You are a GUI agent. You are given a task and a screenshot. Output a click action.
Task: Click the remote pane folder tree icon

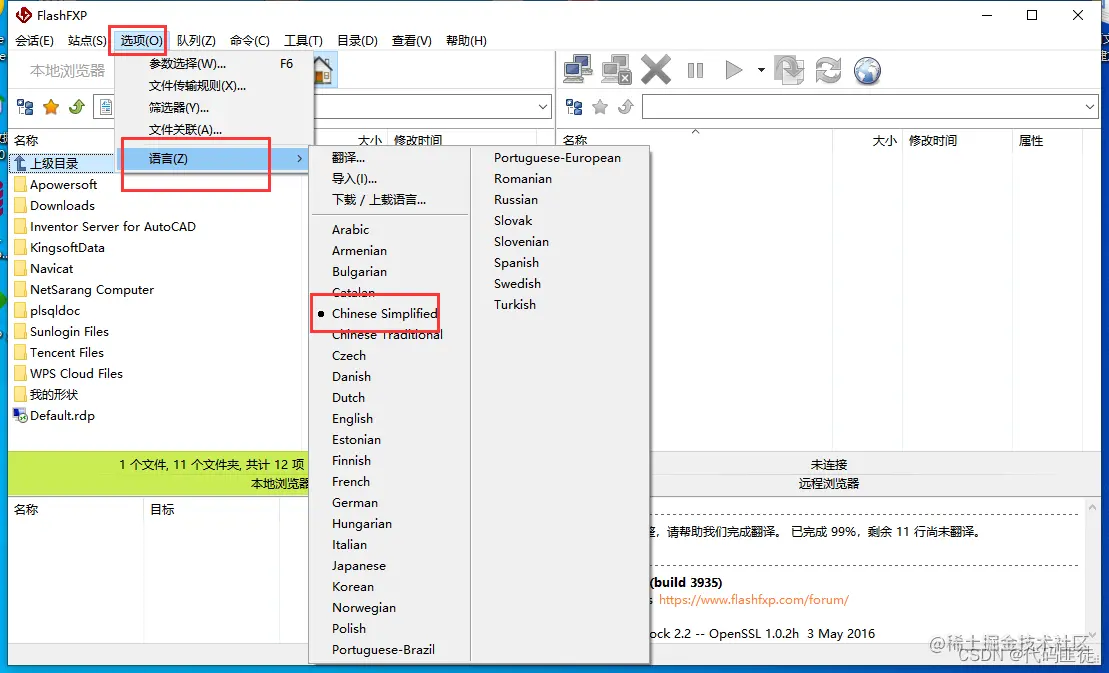click(574, 107)
